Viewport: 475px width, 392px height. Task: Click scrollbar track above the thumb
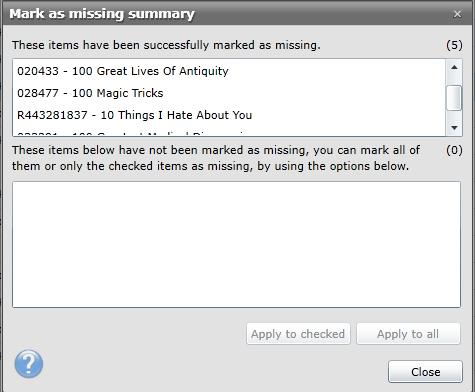point(454,80)
